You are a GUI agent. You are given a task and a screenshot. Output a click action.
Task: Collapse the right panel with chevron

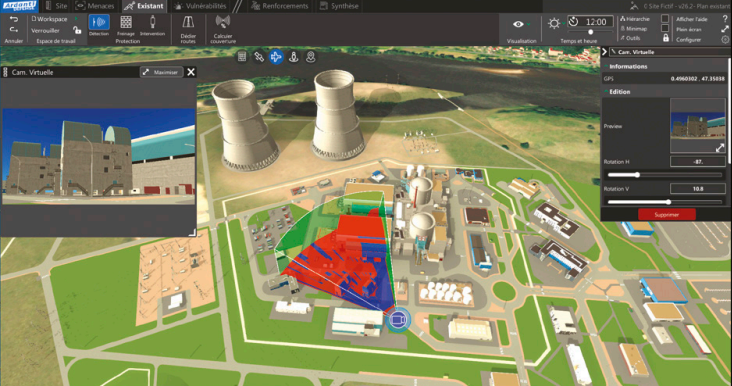click(x=604, y=52)
